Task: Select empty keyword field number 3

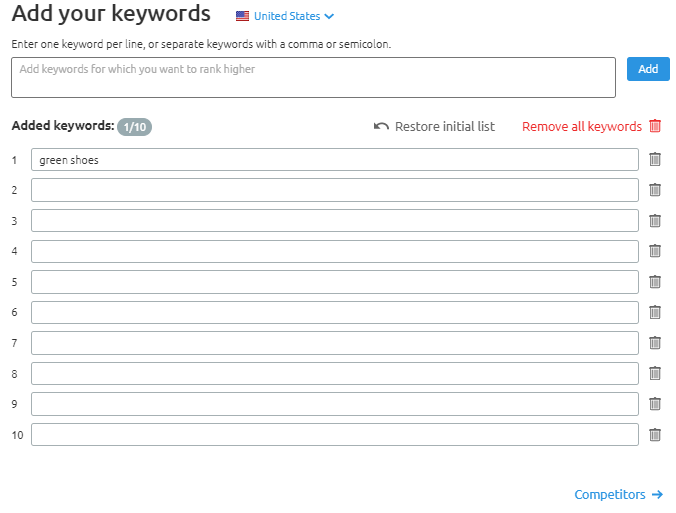Action: tap(335, 221)
